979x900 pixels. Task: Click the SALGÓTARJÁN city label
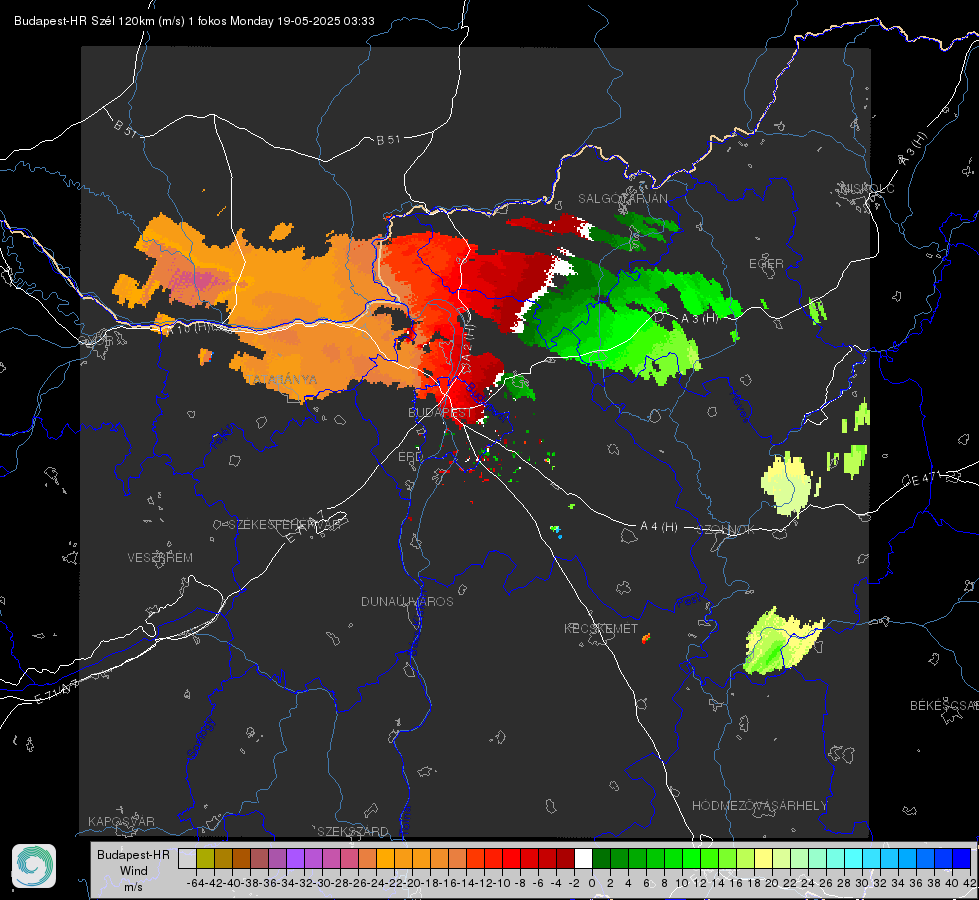622,199
